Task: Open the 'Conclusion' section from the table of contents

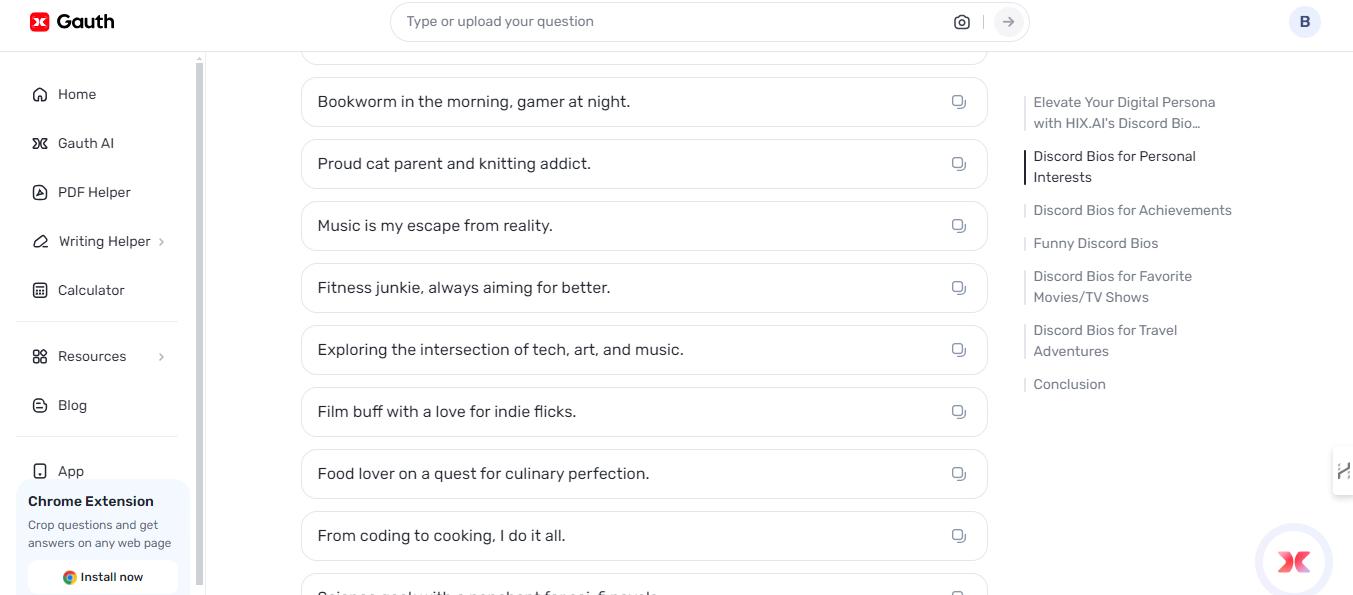Action: click(x=1069, y=384)
